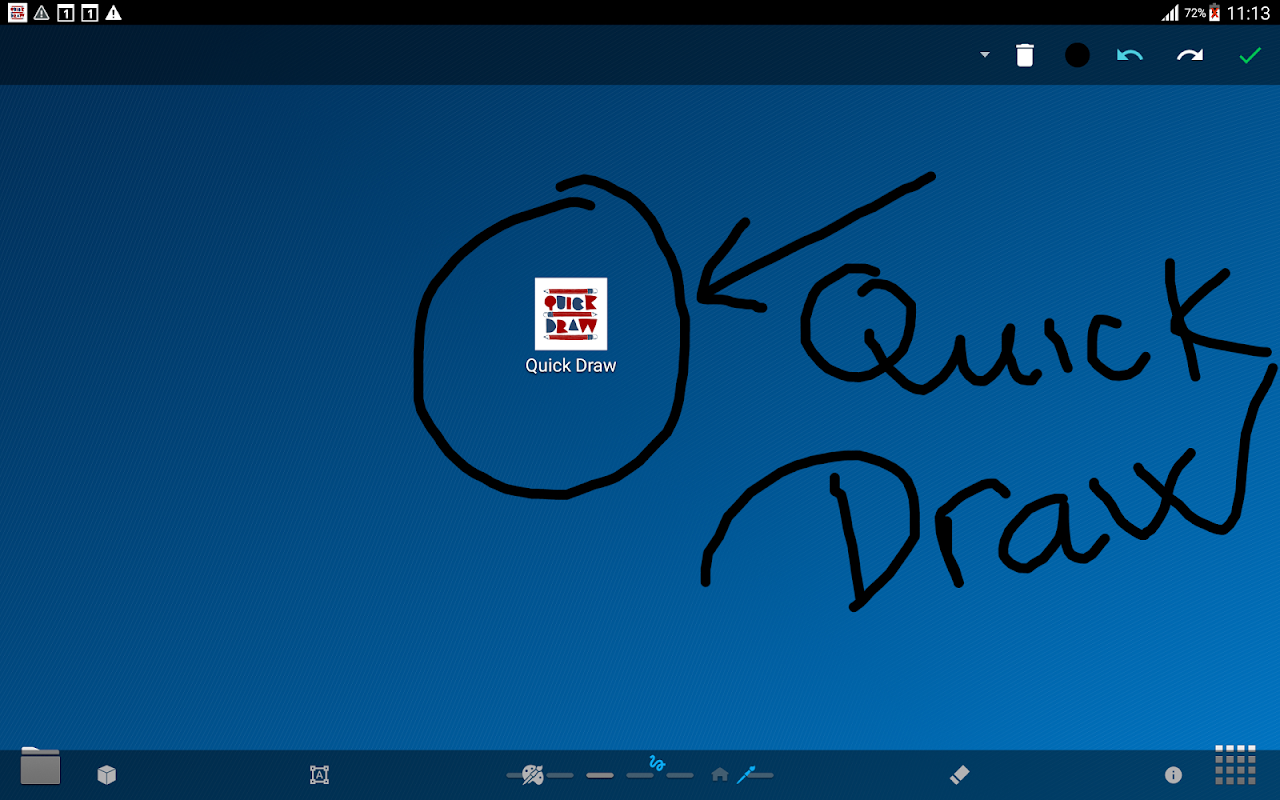1280x800 pixels.
Task: Open the black brush color swatch
Action: click(1077, 55)
